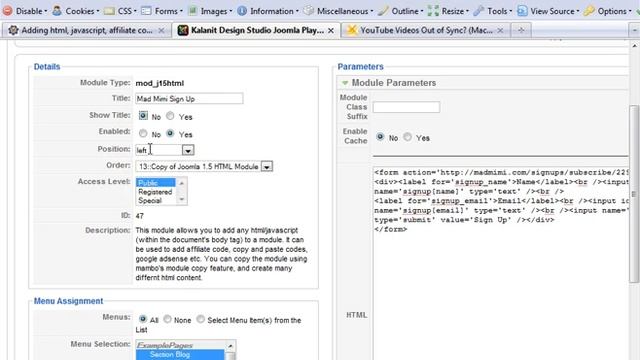Screen dimensions: 640x360
Task: Select Section Blog in Menu Selection
Action: (180, 355)
